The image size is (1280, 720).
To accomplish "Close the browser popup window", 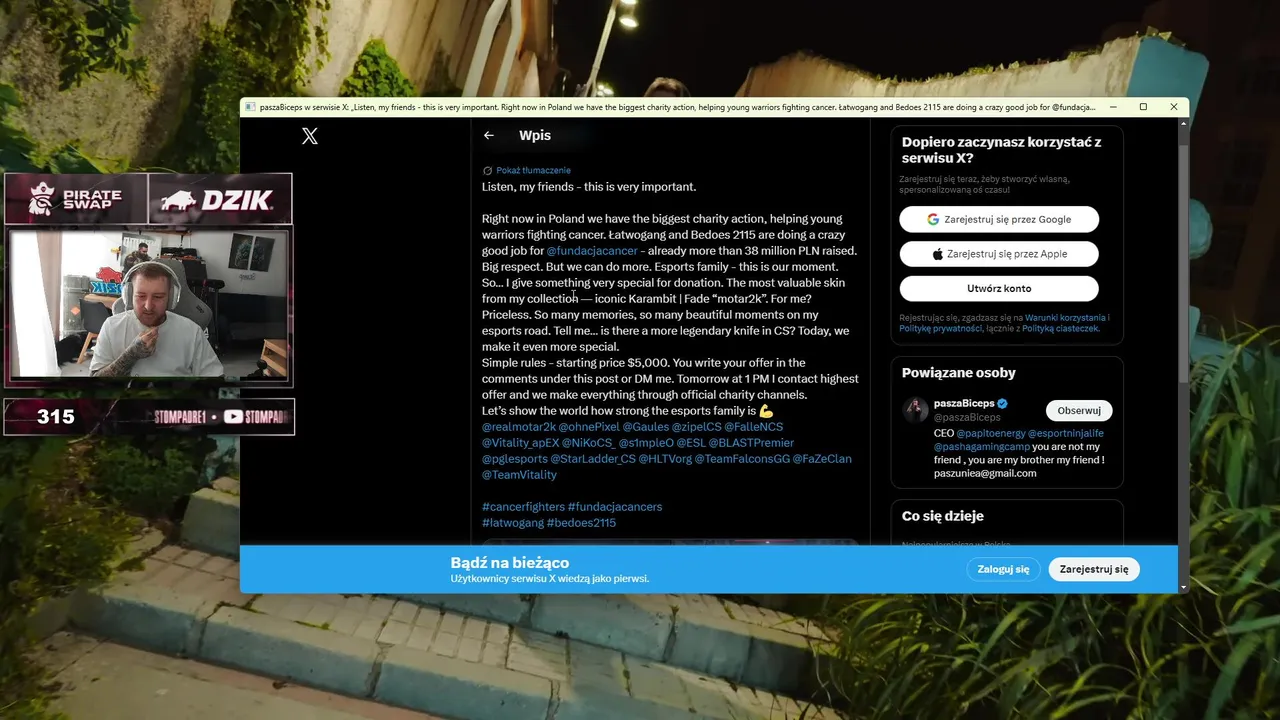I will pyautogui.click(x=1174, y=107).
